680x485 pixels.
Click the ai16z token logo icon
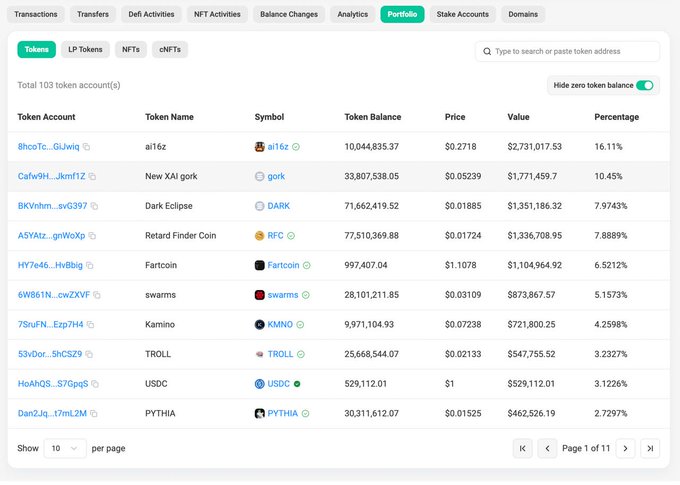[260, 147]
